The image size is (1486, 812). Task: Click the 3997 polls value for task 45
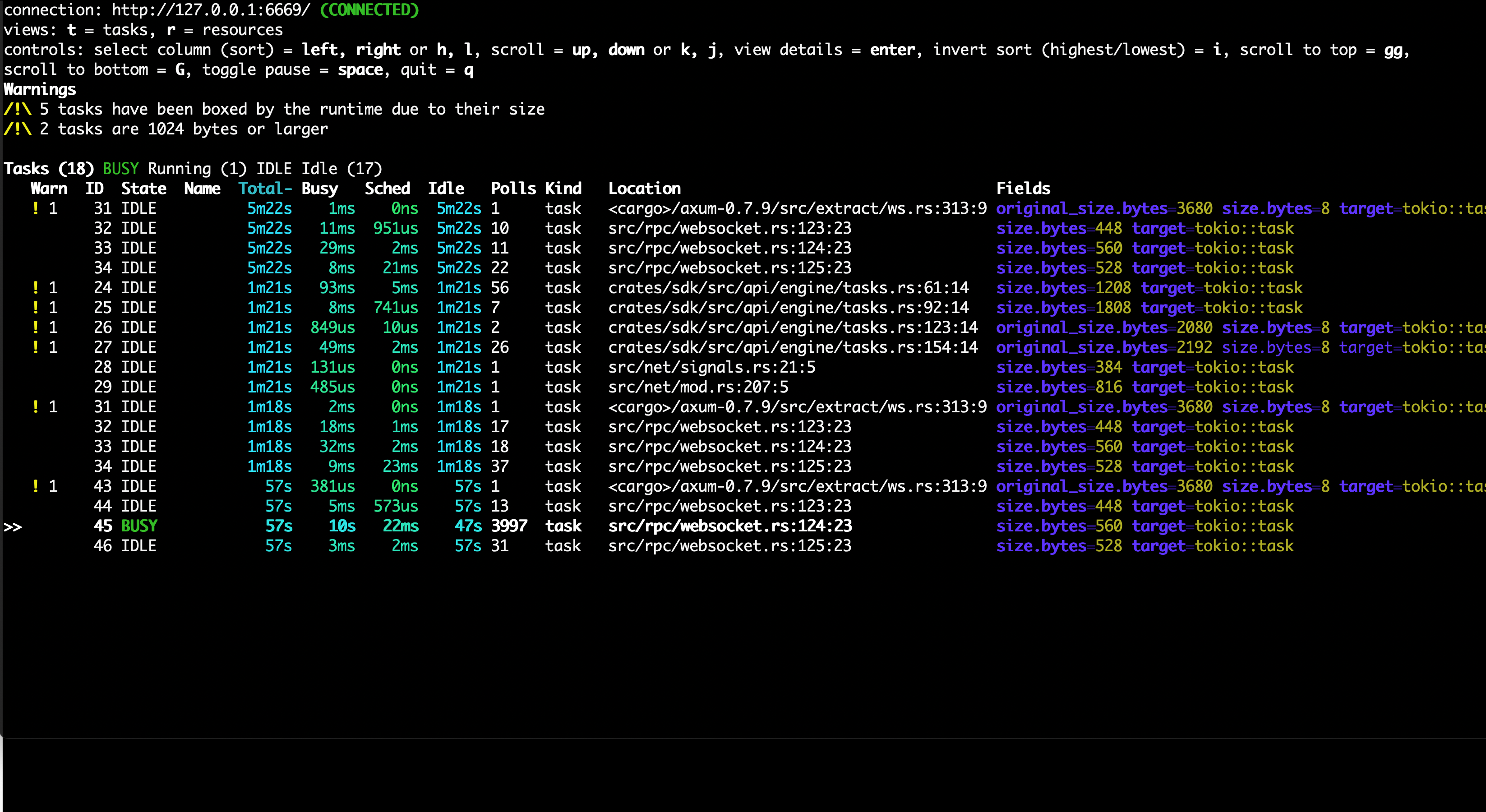click(x=509, y=526)
